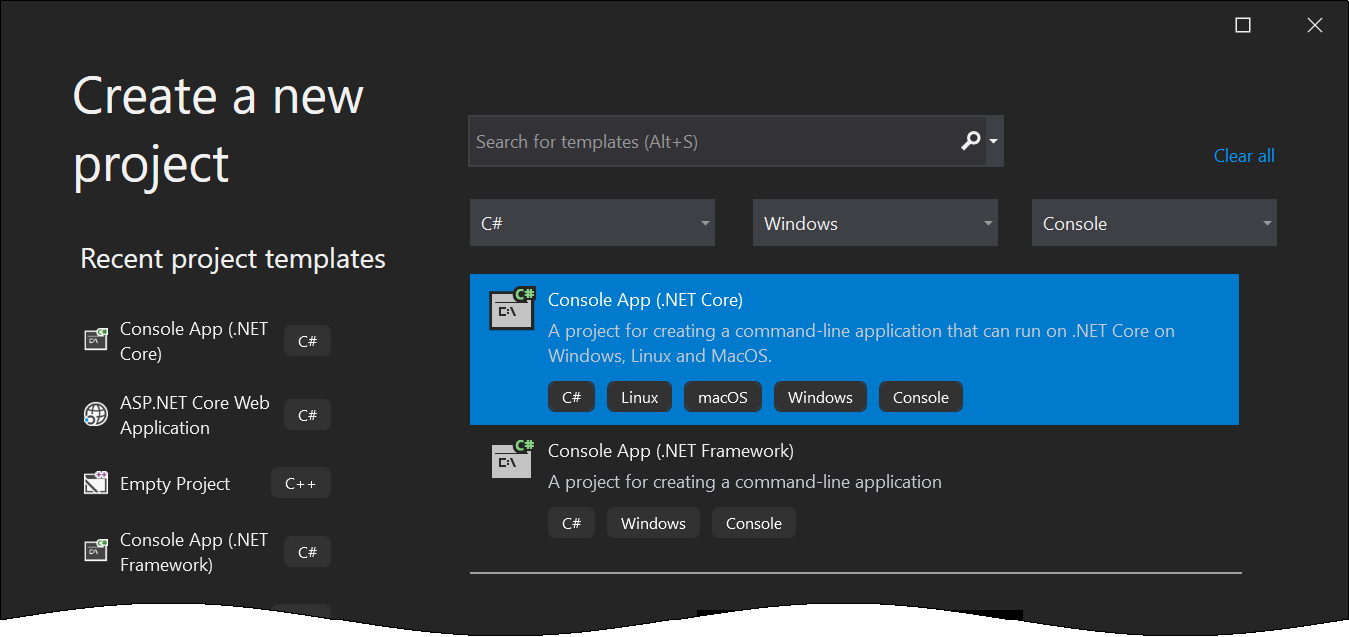The width and height of the screenshot is (1349, 637).
Task: Choose ASP.NET Core Web Application recent template
Action: pyautogui.click(x=194, y=415)
